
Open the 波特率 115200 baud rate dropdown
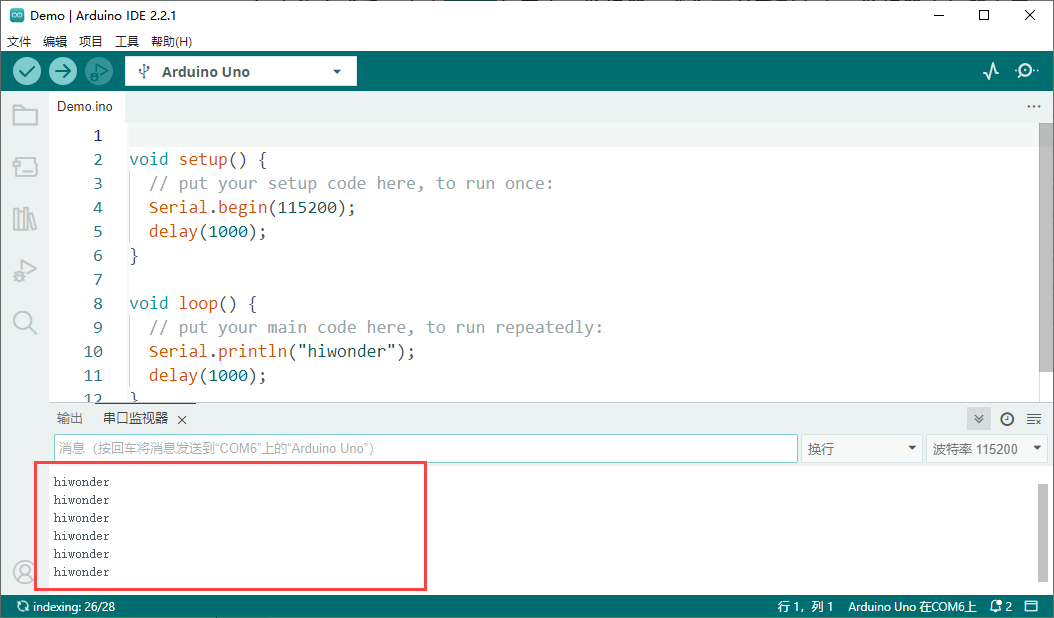click(986, 449)
